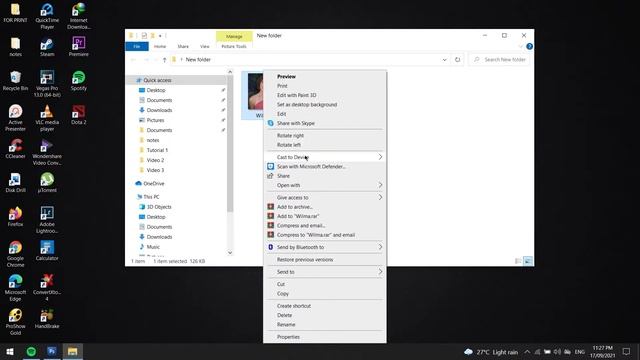Click File Explorer taskbar icon
Screen dimensions: 640x360
[x=73, y=351]
